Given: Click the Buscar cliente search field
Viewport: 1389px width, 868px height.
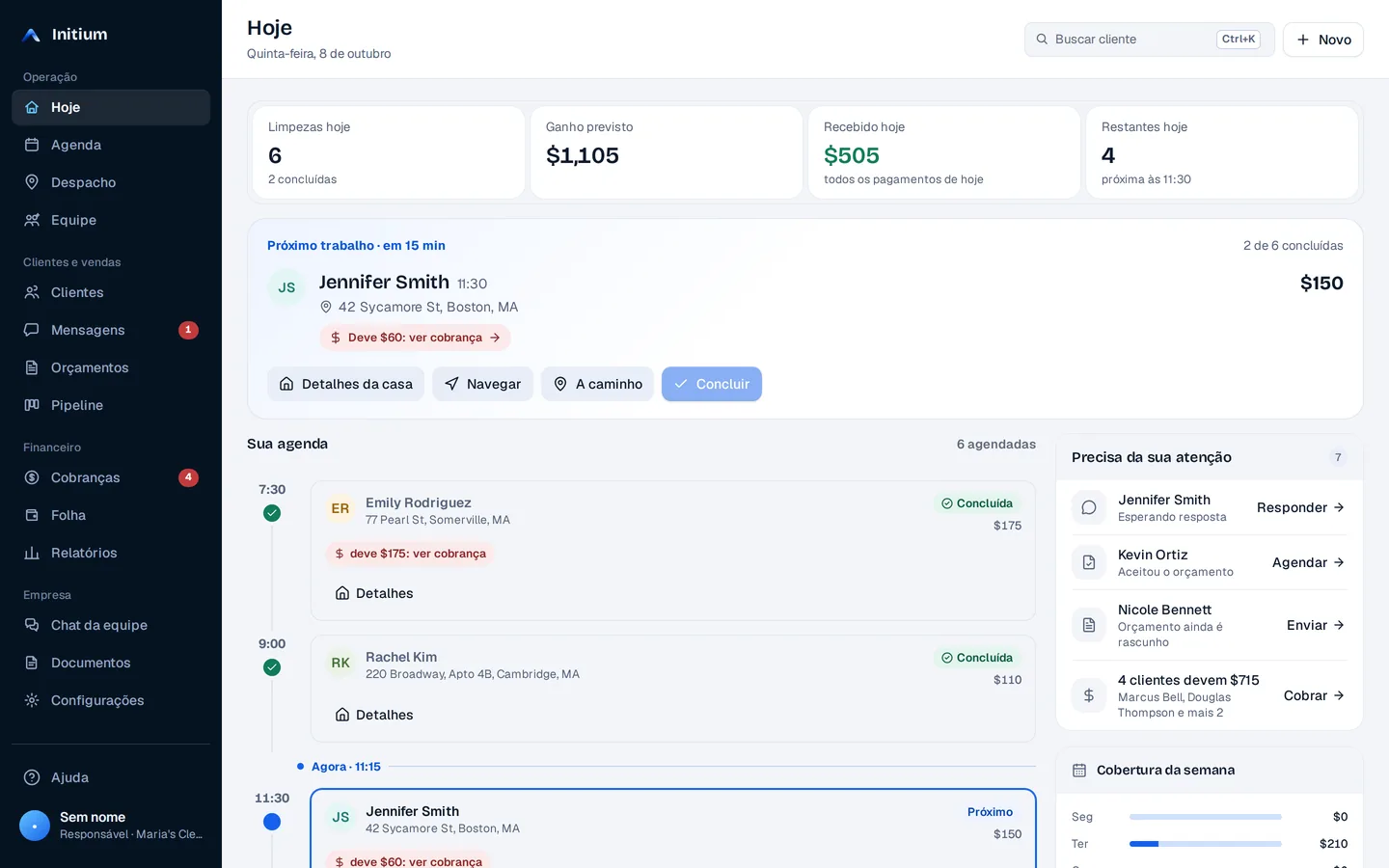Looking at the screenshot, I should [1149, 40].
